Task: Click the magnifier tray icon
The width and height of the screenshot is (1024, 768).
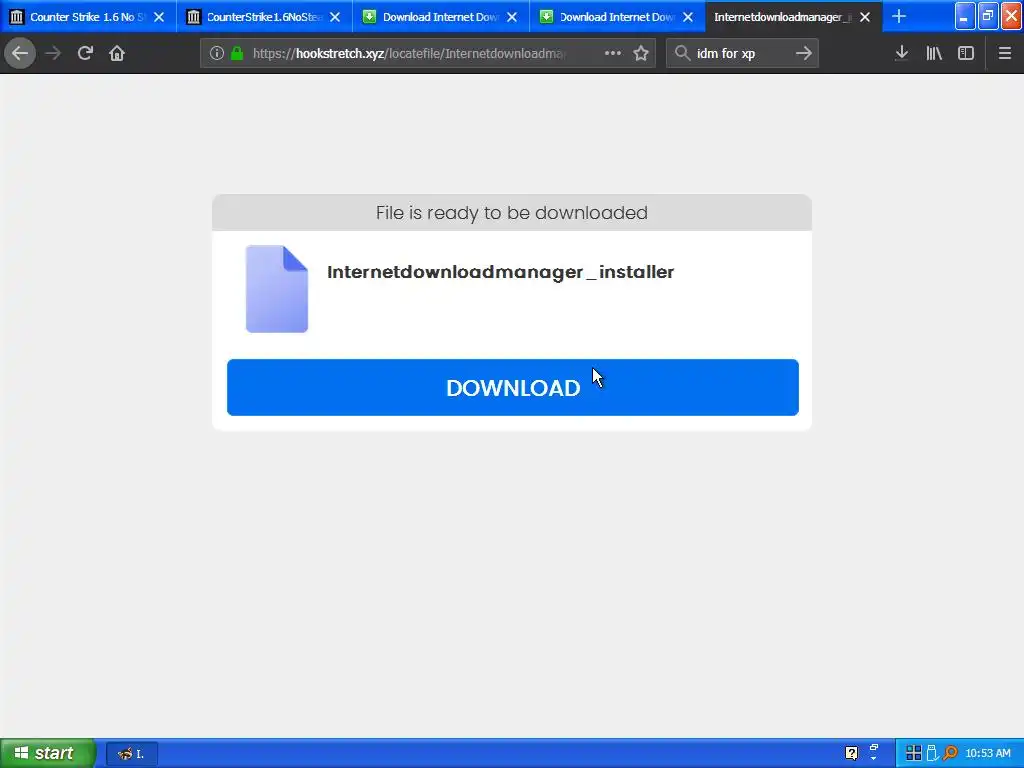Action: coord(951,753)
